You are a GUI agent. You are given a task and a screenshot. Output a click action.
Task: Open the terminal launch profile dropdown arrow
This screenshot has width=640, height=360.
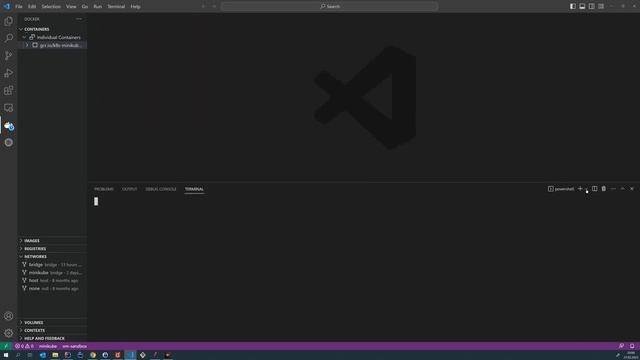587,189
